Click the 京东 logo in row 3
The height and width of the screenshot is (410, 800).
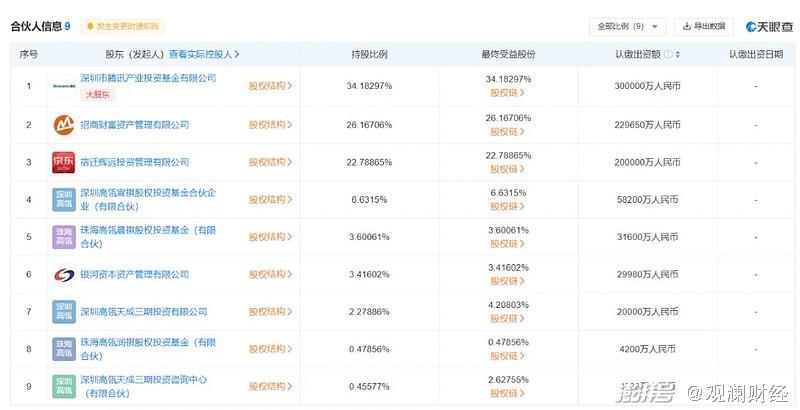click(64, 162)
